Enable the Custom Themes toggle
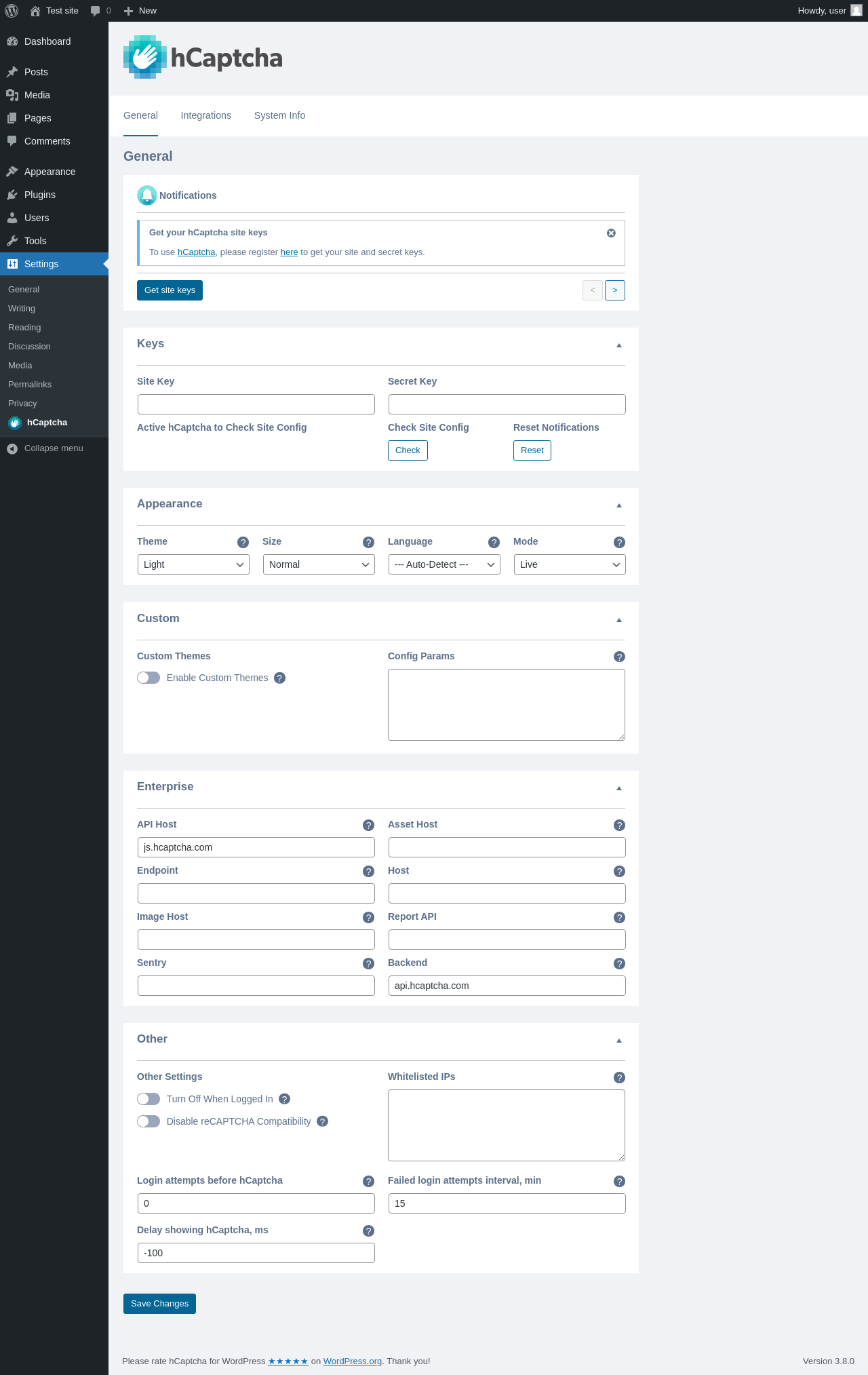Screen dimensions: 868x1375 pyautogui.click(x=149, y=678)
